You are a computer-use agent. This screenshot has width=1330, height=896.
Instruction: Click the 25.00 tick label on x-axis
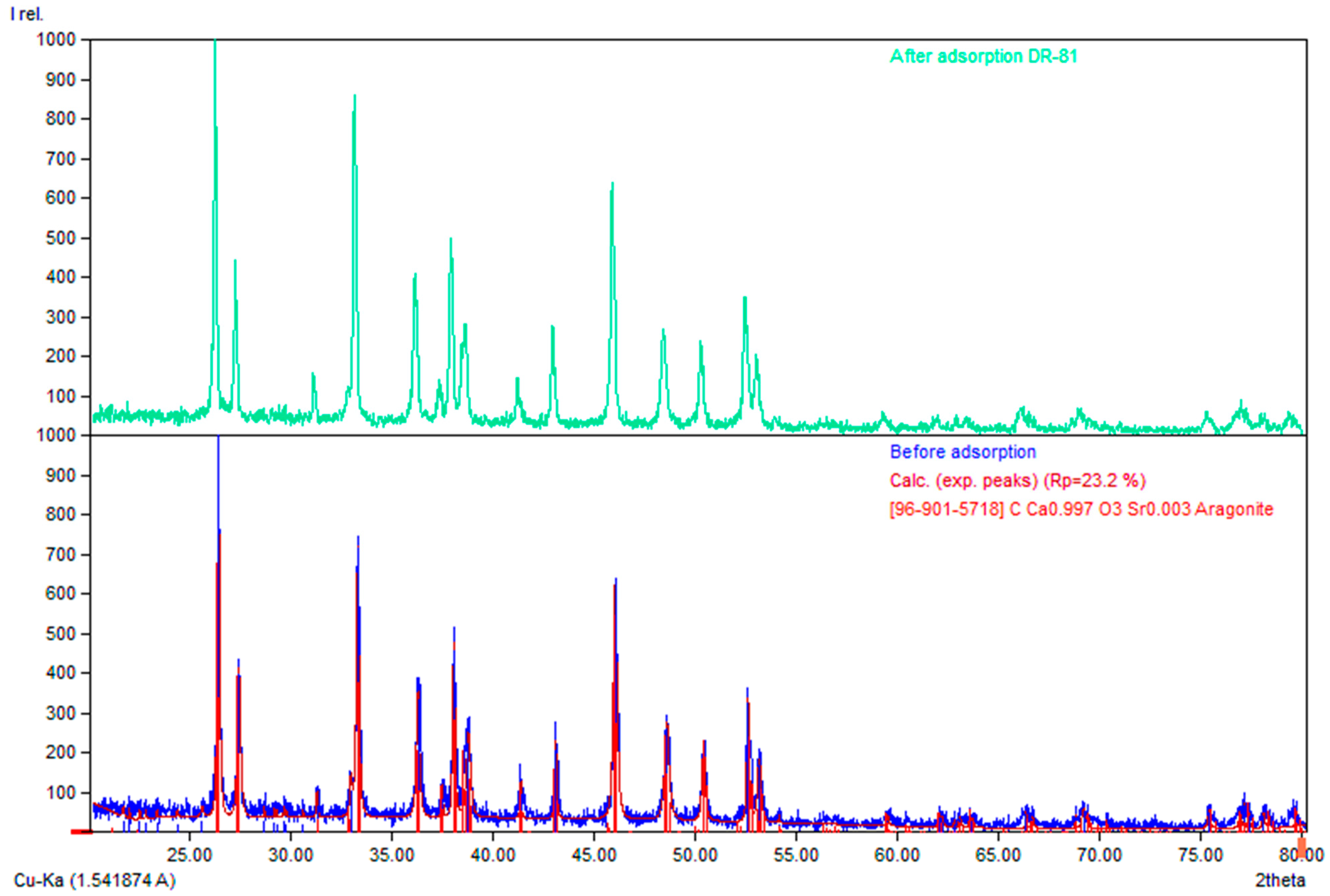pos(189,855)
